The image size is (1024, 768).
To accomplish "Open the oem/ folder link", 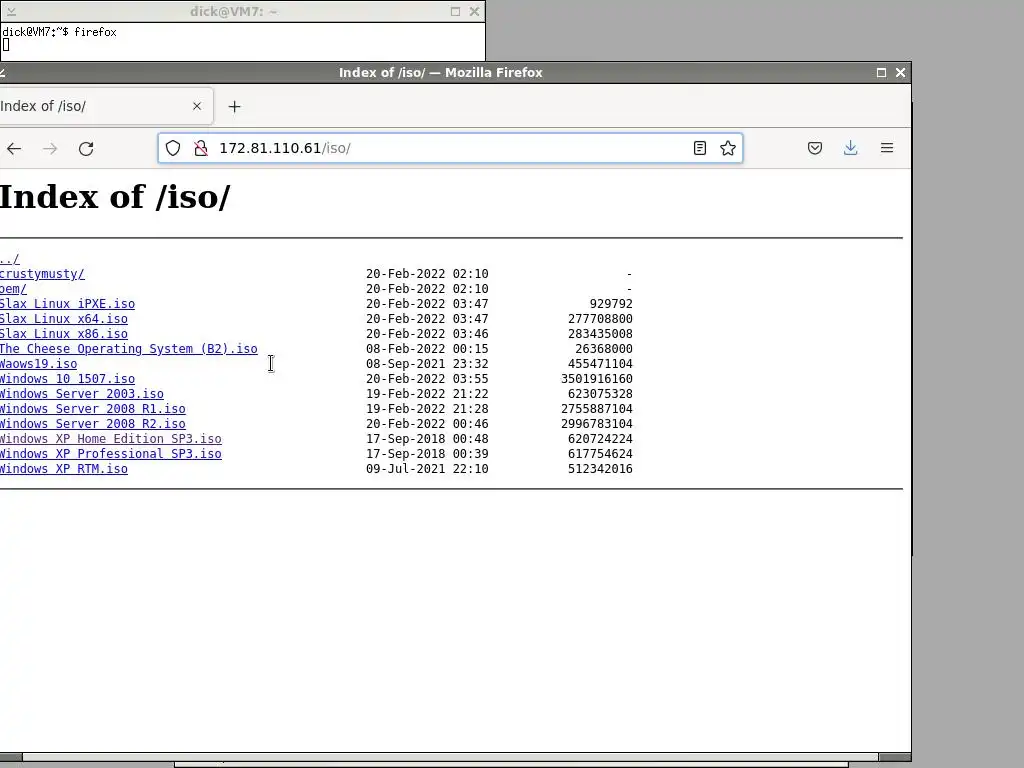I will click(x=13, y=289).
